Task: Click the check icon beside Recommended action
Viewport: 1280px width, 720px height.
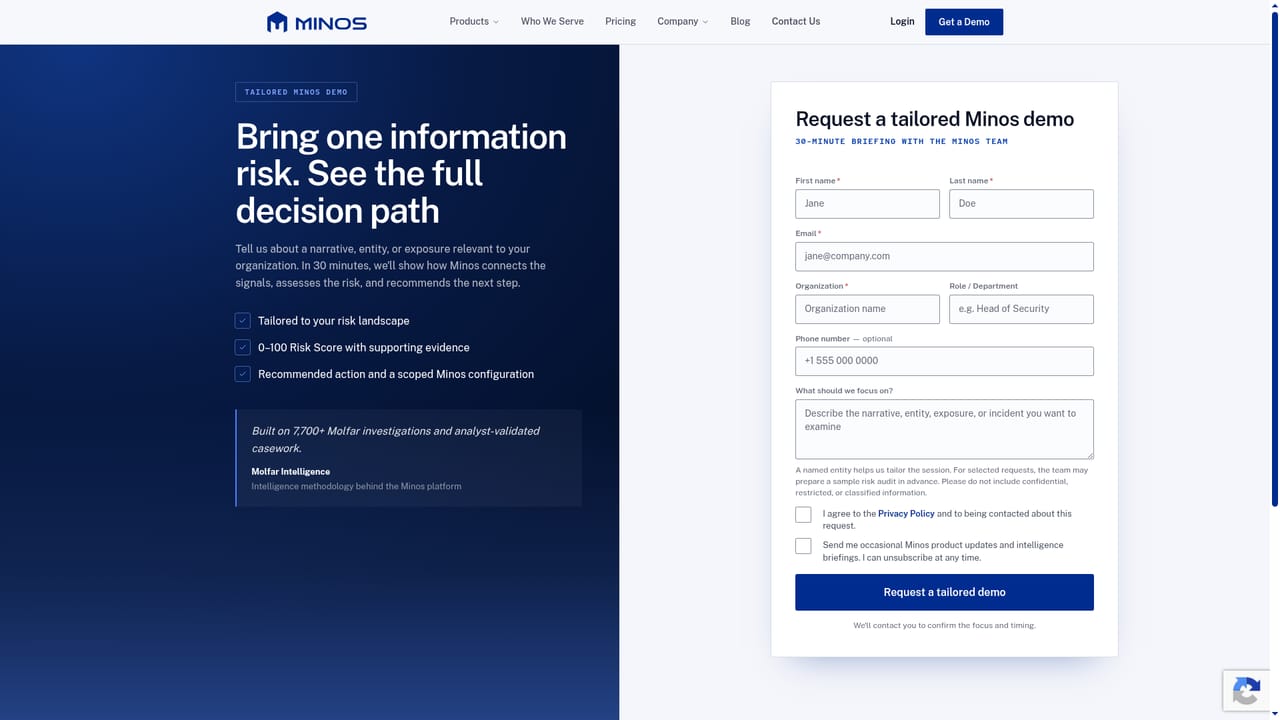Action: [242, 374]
